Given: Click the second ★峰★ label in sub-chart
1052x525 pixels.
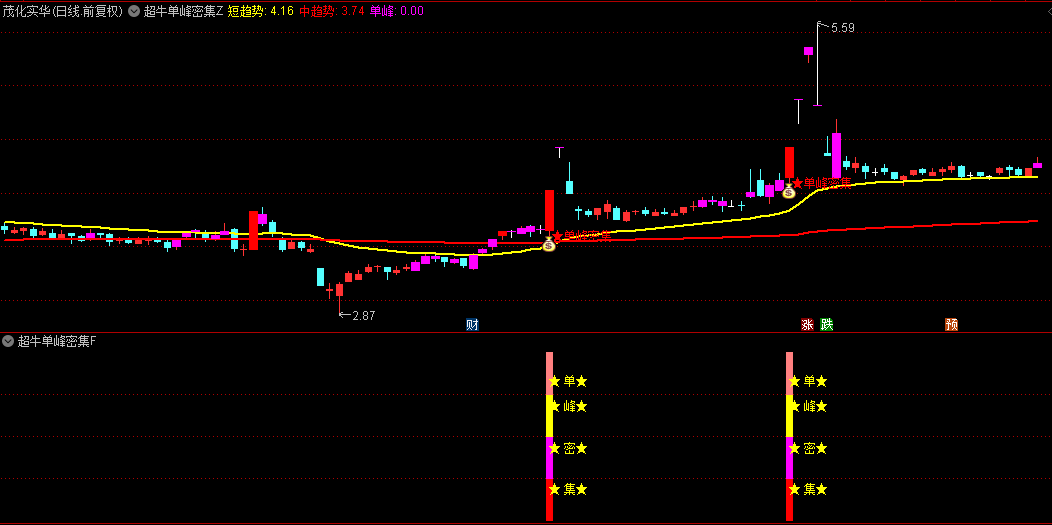Looking at the screenshot, I should pyautogui.click(x=808, y=406).
